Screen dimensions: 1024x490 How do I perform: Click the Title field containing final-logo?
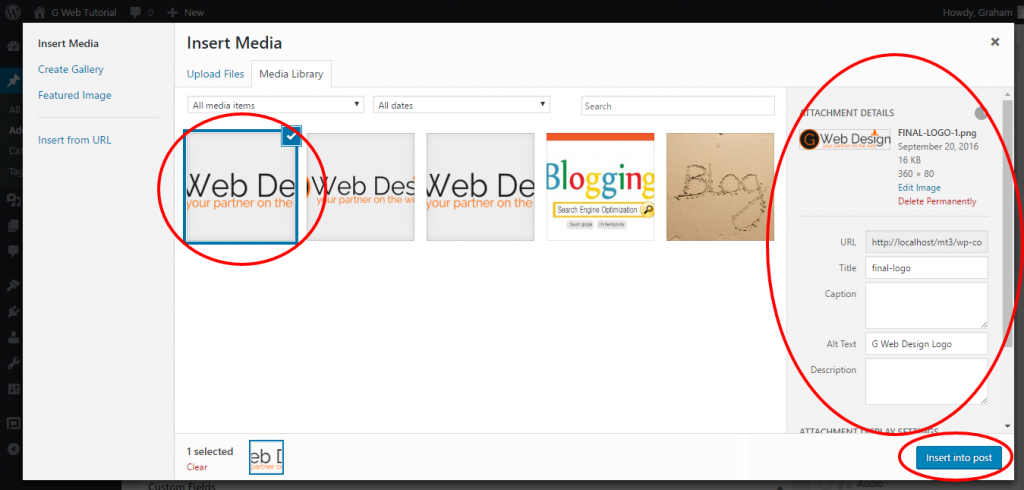(x=926, y=268)
